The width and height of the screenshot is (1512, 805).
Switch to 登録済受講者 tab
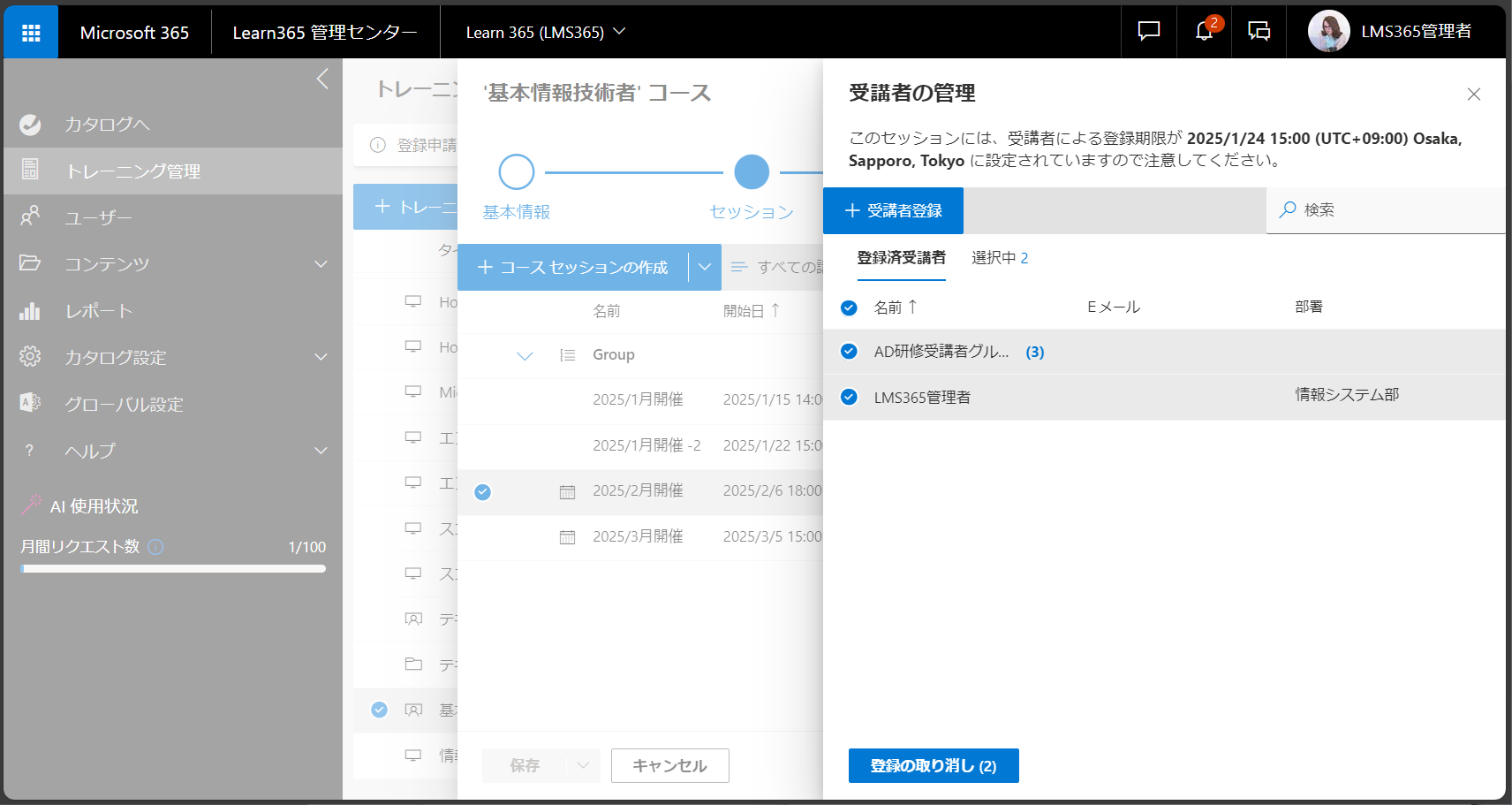901,258
